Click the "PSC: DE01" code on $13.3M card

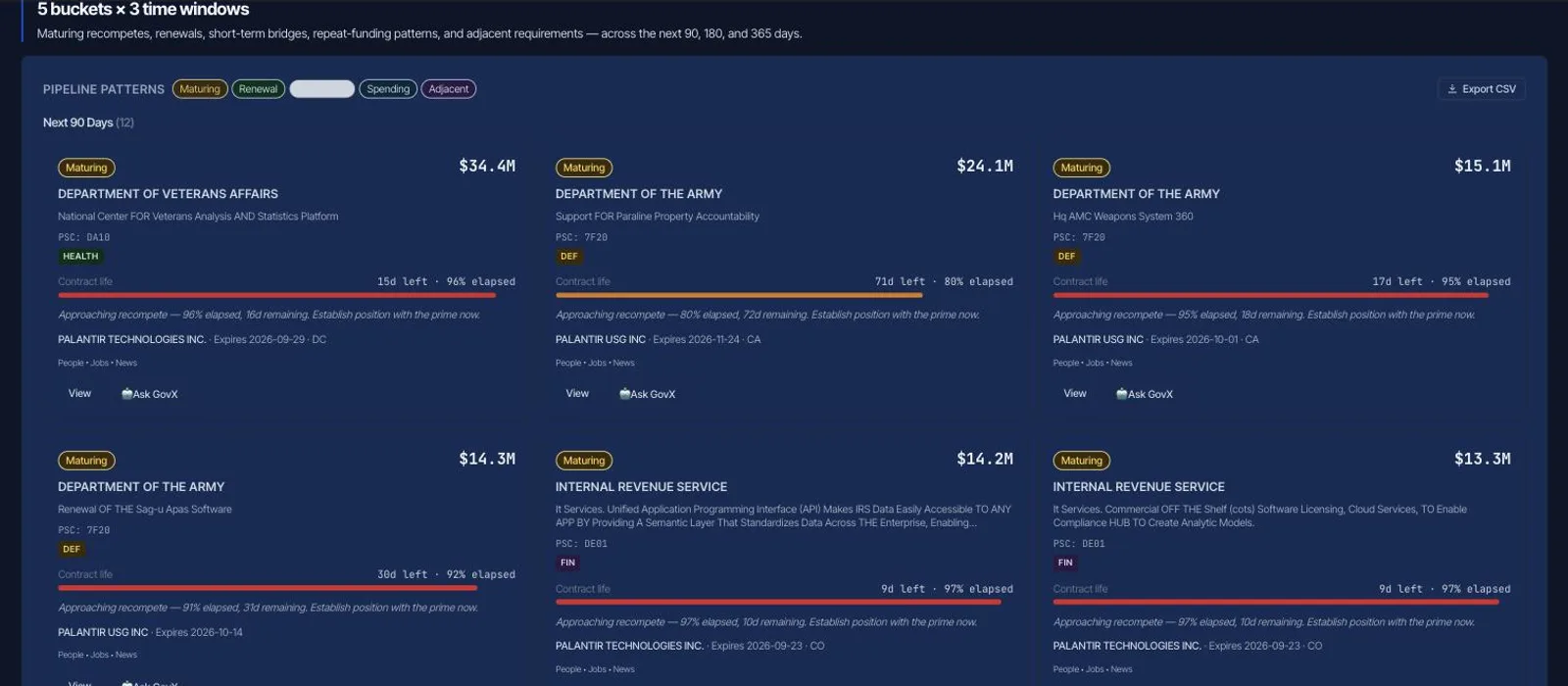pos(1079,544)
